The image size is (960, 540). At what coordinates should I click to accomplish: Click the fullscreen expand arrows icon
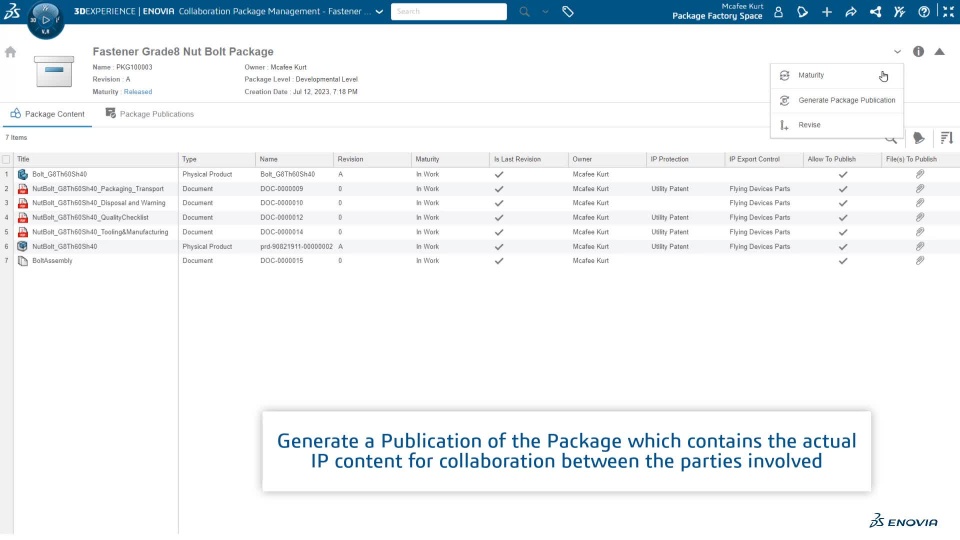click(948, 12)
